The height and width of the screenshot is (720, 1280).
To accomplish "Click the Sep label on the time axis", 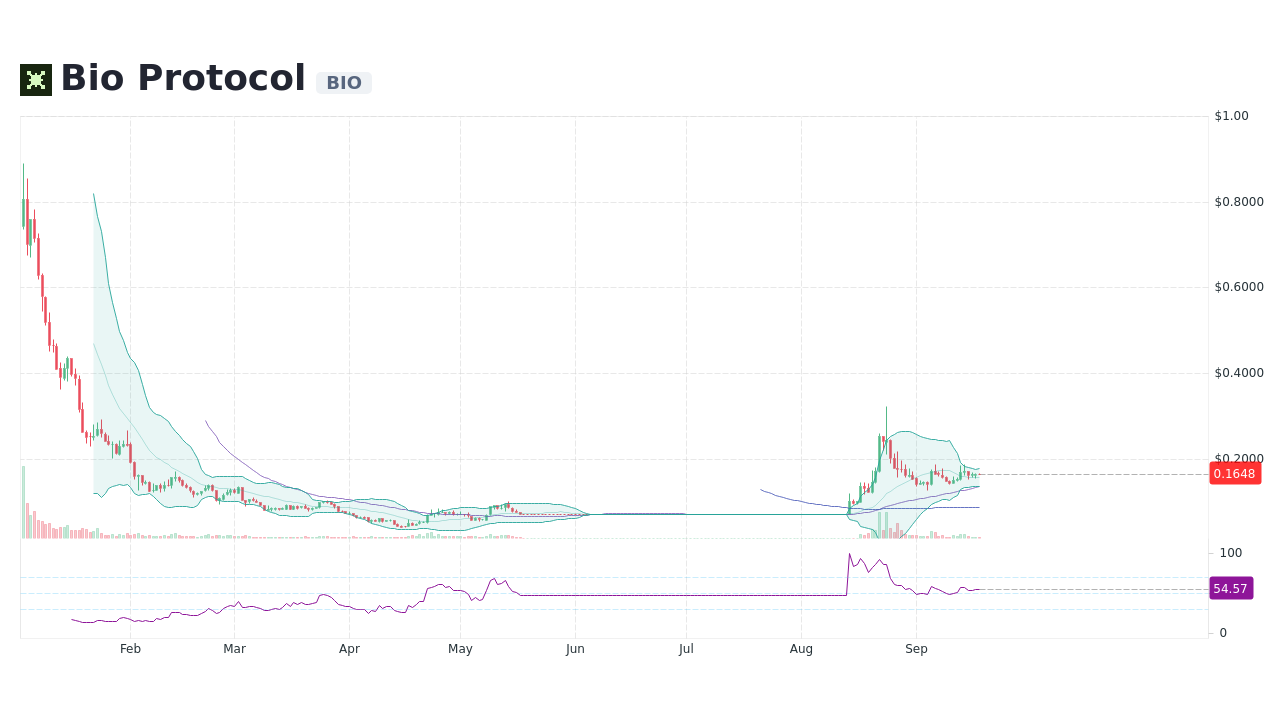I will pos(916,648).
